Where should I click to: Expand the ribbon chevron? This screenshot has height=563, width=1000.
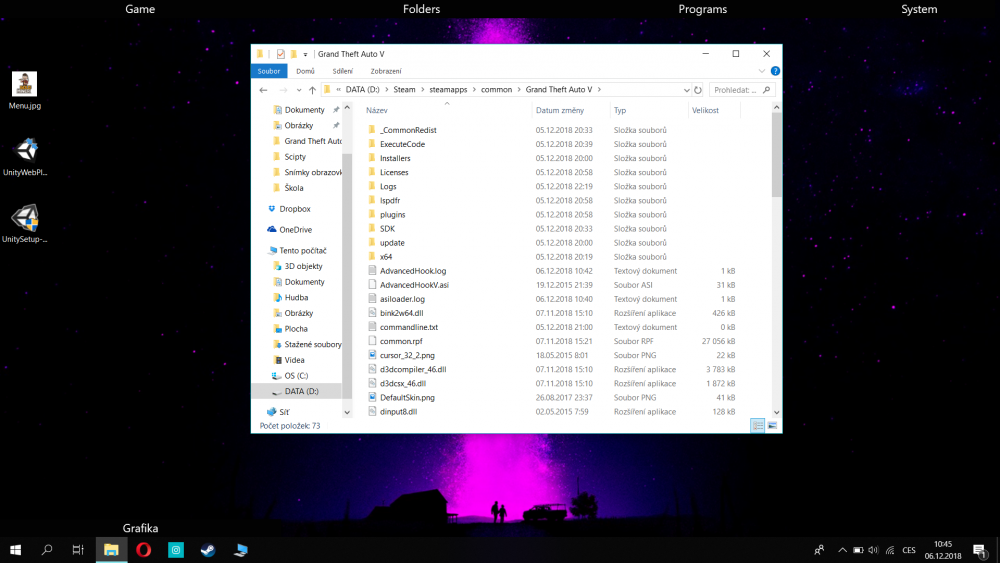click(761, 71)
